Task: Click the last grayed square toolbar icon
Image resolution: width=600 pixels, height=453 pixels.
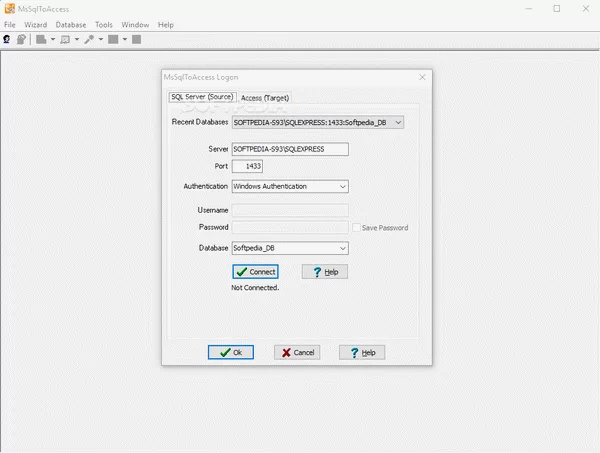Action: click(137, 39)
